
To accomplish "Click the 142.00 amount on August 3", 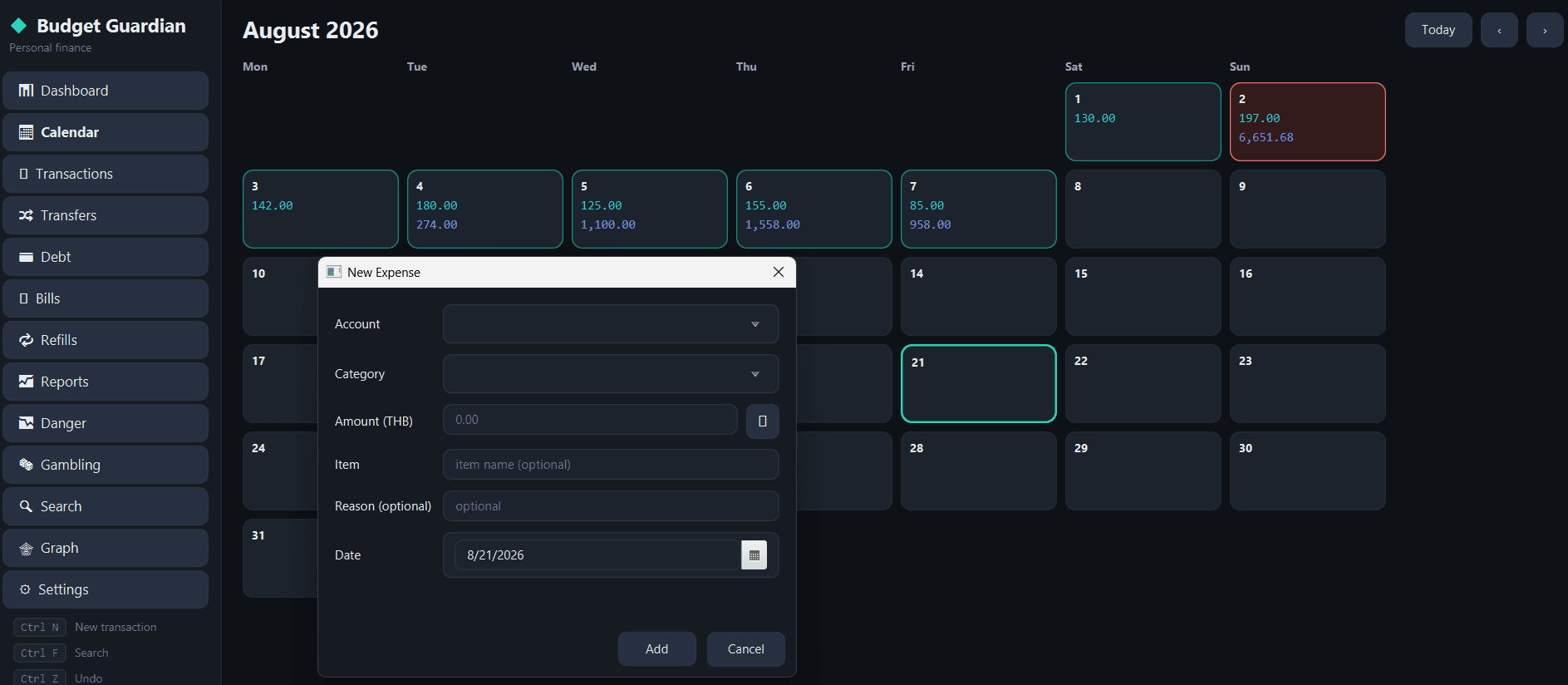I will pyautogui.click(x=272, y=206).
